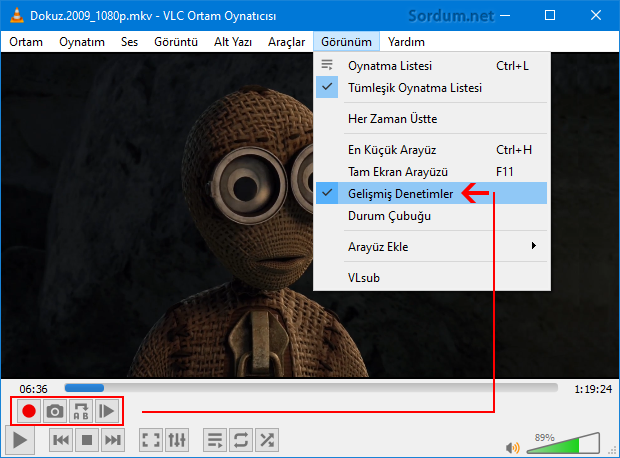The height and width of the screenshot is (458, 620).
Task: Click the elapsed time 06:36 label
Action: pos(34,389)
